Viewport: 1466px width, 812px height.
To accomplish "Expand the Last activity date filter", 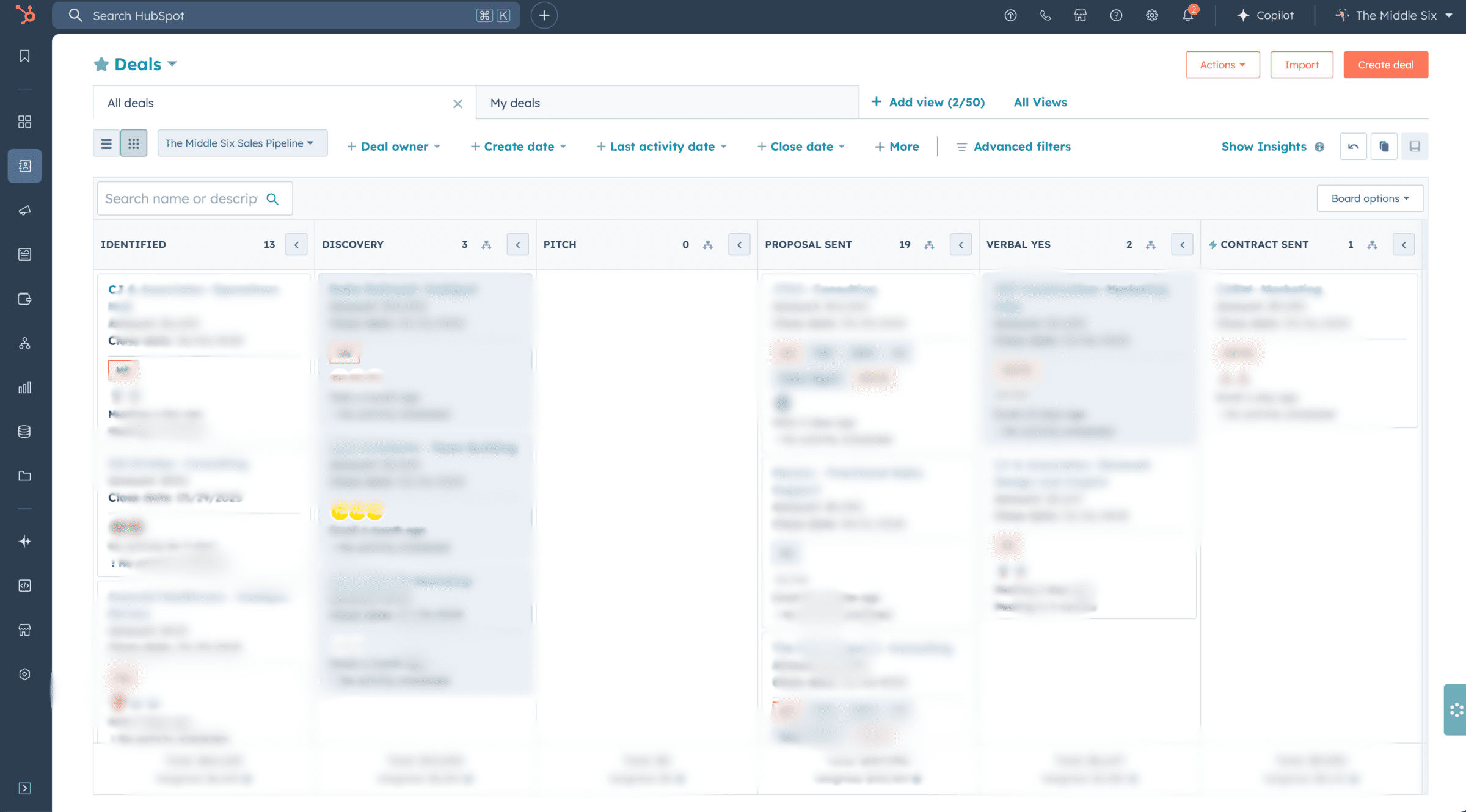I will pyautogui.click(x=662, y=147).
